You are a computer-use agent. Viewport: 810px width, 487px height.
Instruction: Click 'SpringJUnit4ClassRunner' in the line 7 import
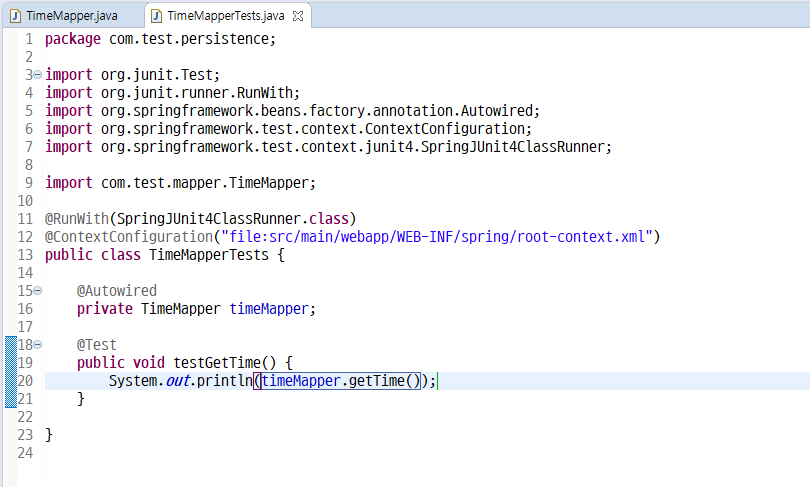[x=512, y=147]
